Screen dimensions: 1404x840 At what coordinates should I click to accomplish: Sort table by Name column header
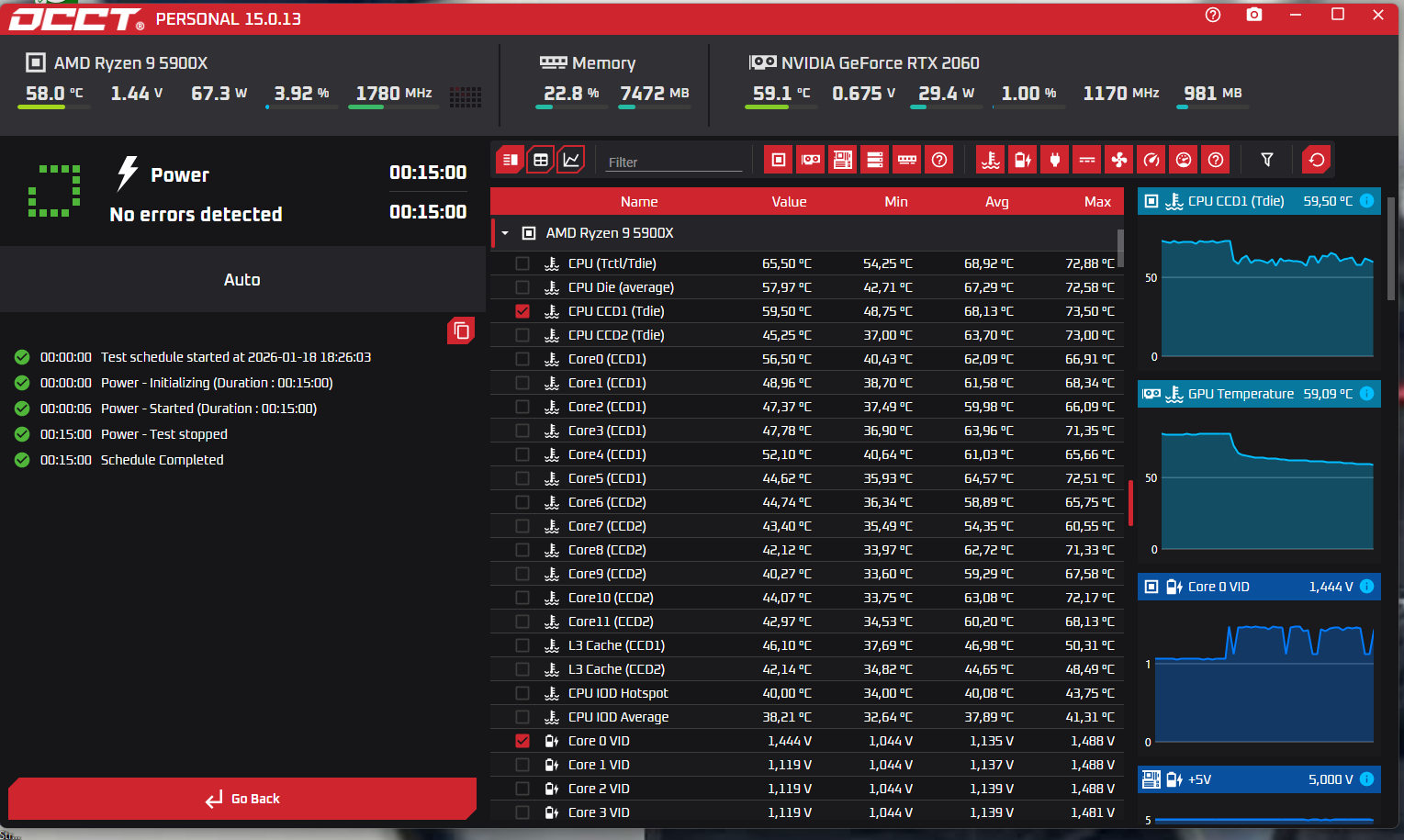click(639, 202)
